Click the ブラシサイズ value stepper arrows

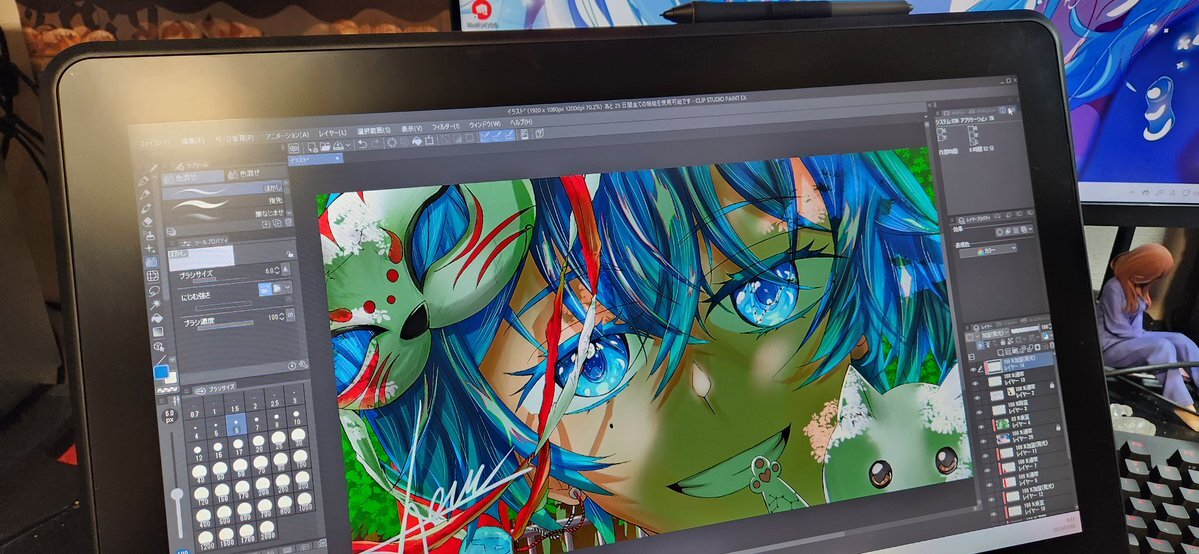tap(277, 270)
